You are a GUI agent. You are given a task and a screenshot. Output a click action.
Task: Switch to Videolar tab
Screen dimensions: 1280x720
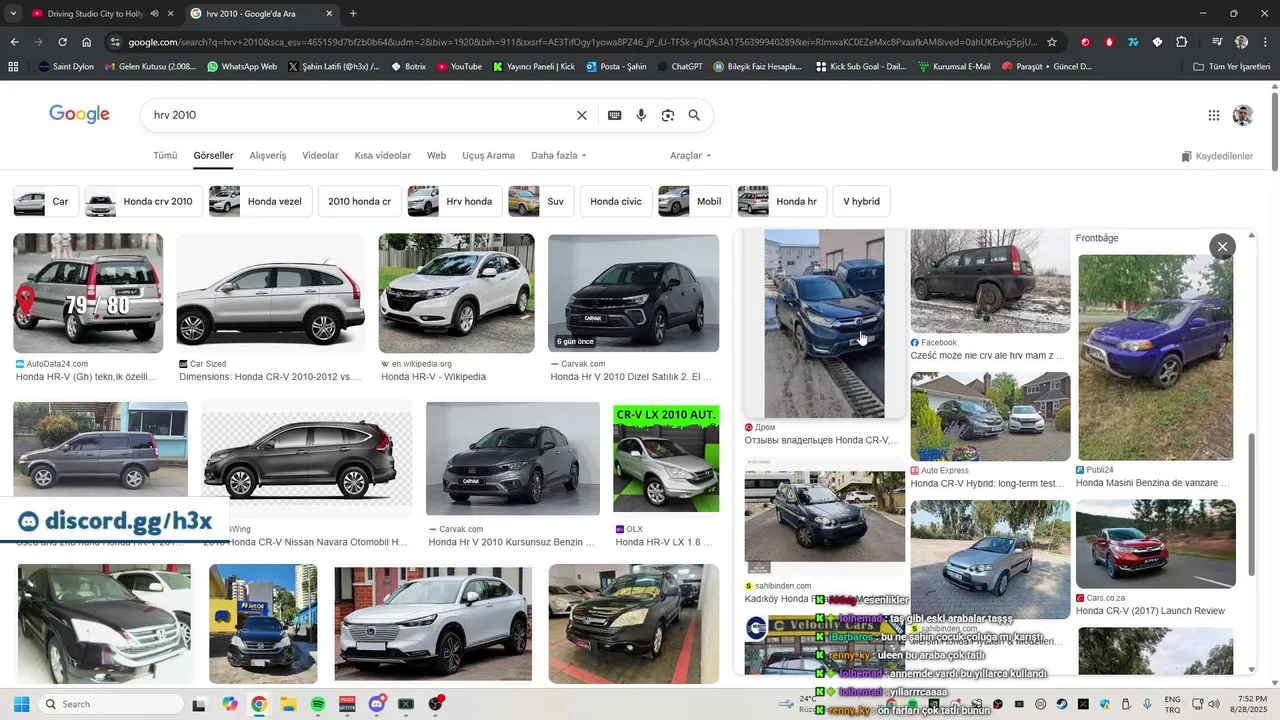tap(320, 156)
